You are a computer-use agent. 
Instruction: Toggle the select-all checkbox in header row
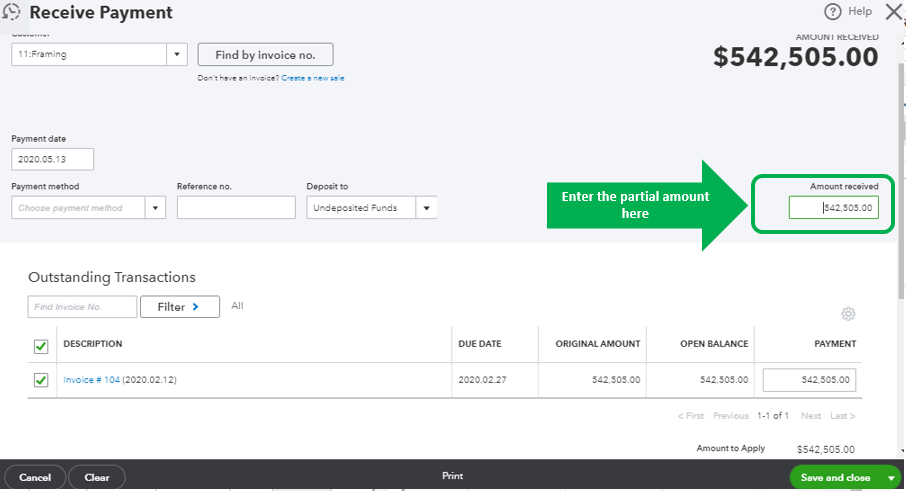point(41,346)
